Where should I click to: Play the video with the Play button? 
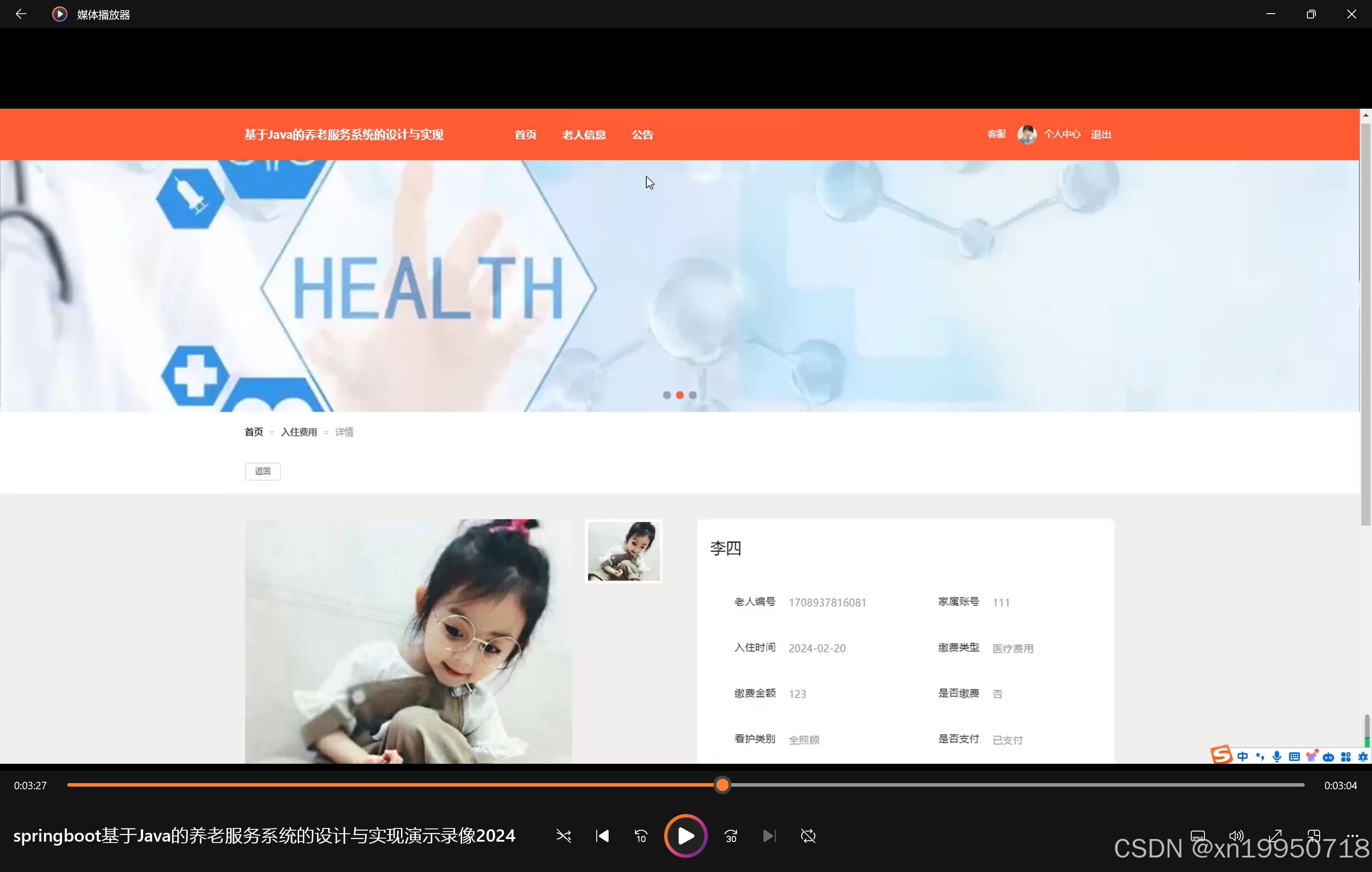pyautogui.click(x=686, y=836)
